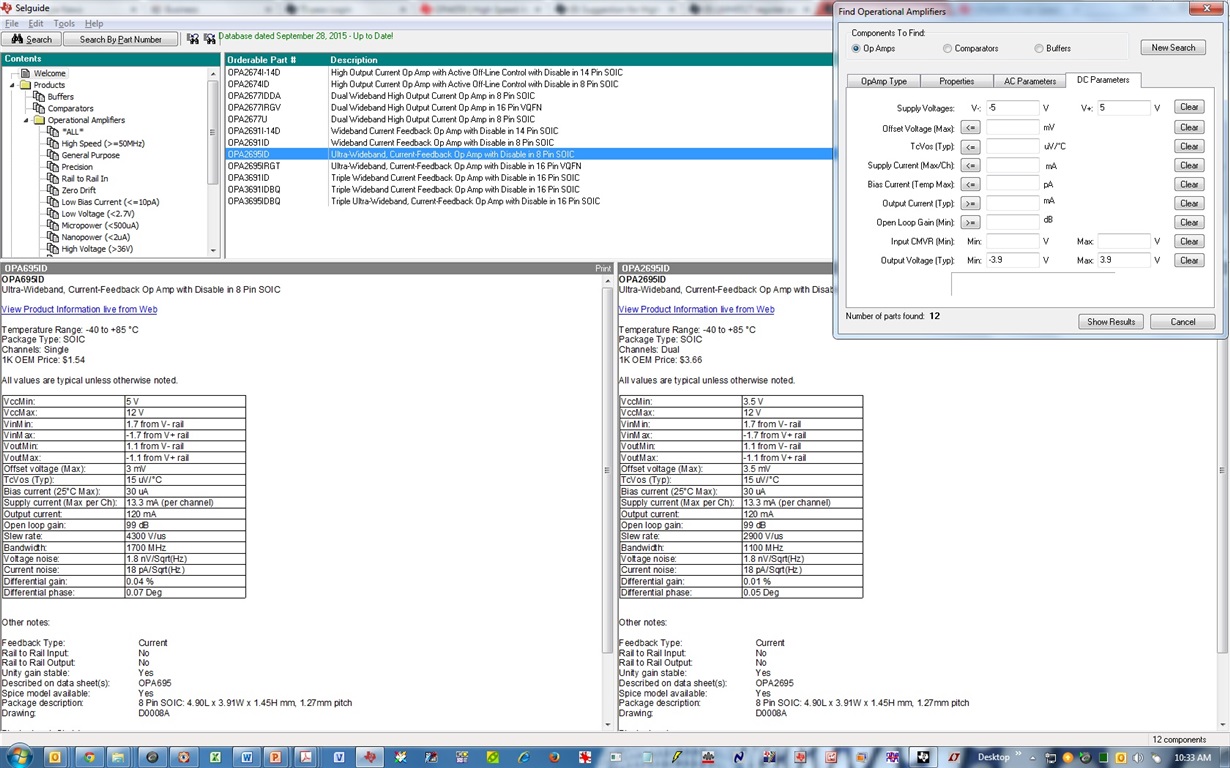
Task: Toggle the TcVos (Typ) comparison operator
Action: tap(970, 146)
